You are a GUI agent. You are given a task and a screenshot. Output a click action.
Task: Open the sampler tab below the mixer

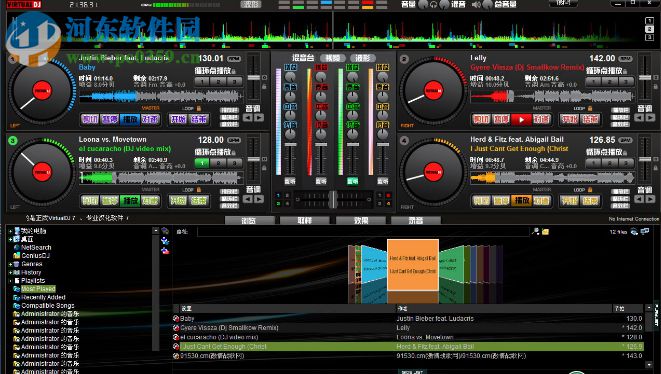[305, 221]
